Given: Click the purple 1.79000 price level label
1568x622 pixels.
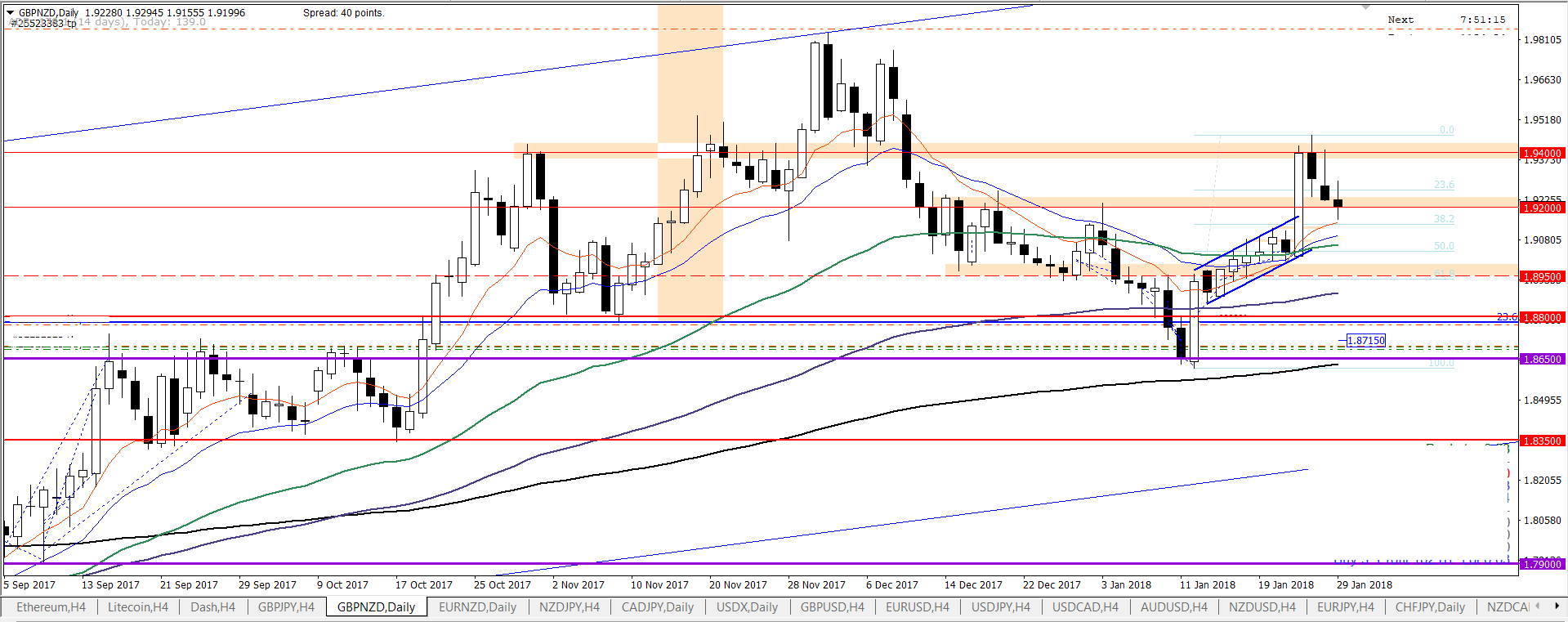Looking at the screenshot, I should pos(1542,565).
